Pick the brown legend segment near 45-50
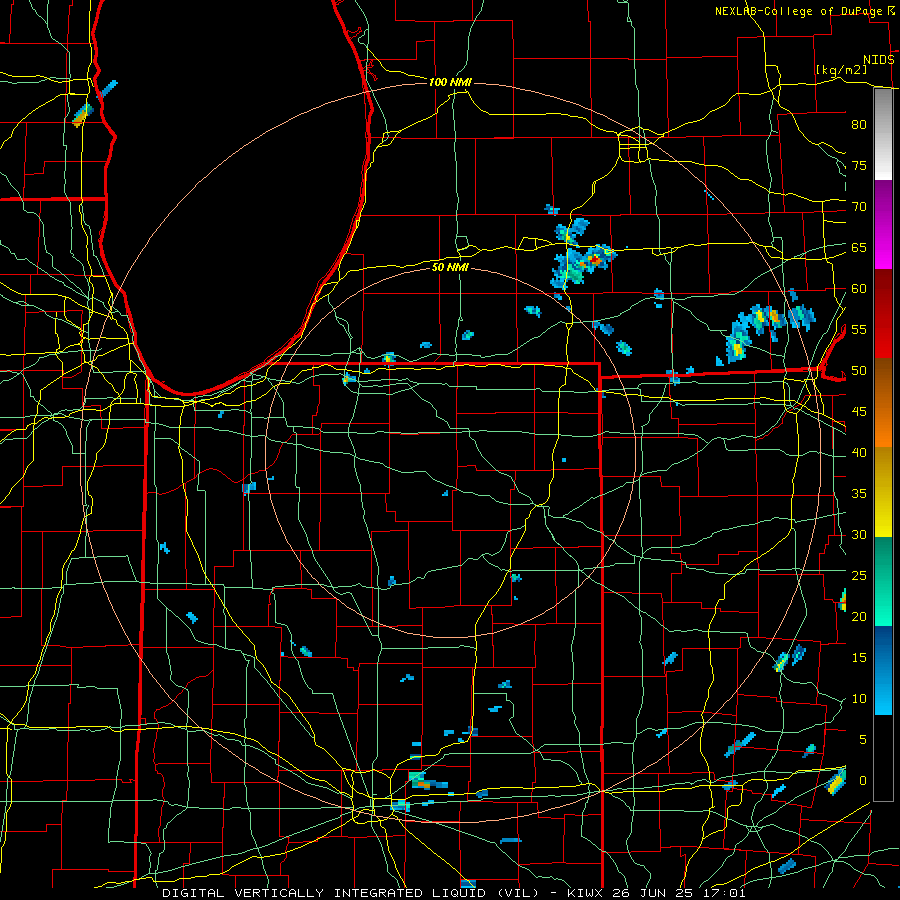The image size is (900, 900). (883, 381)
